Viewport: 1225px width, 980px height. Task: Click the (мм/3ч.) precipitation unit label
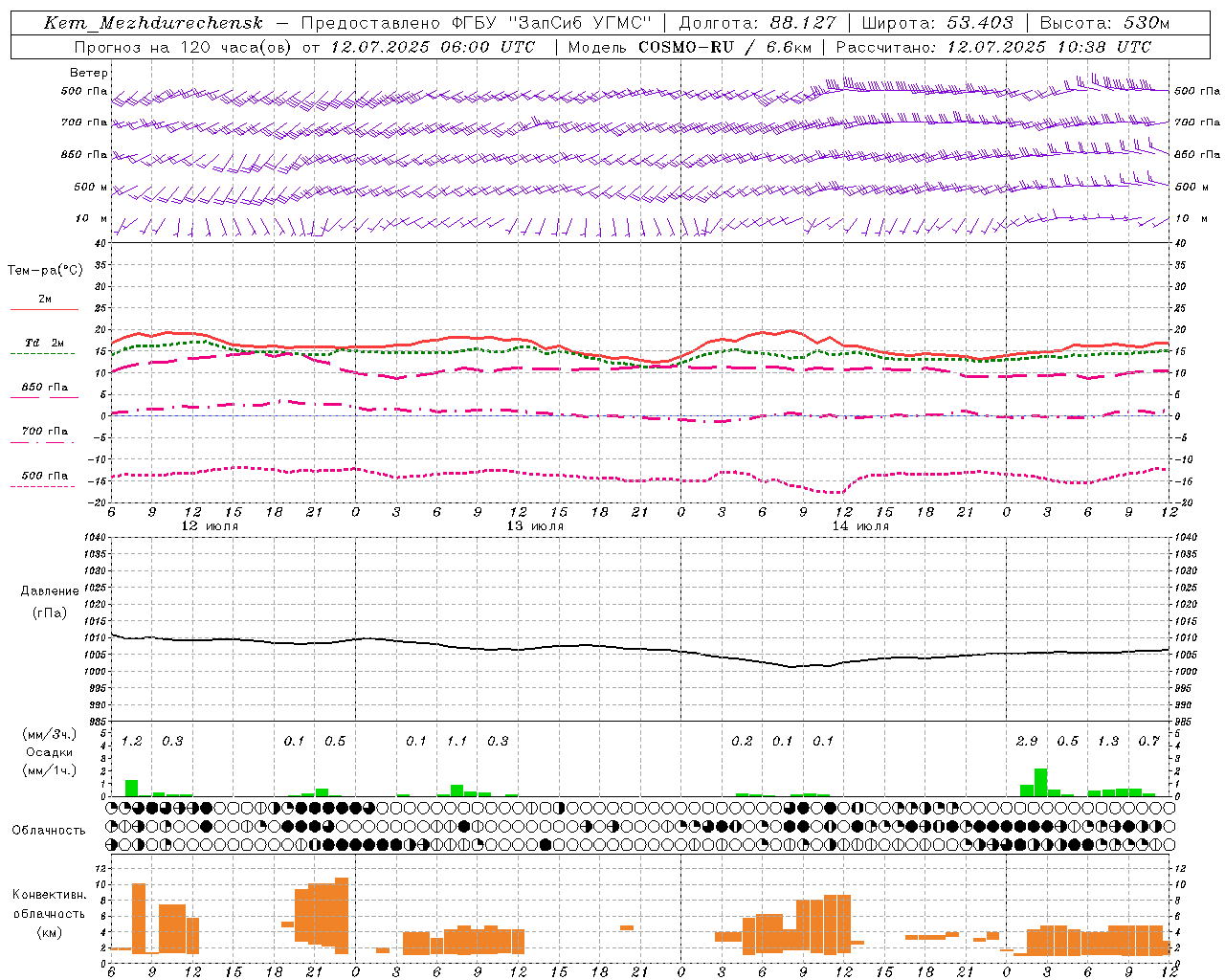pyautogui.click(x=48, y=734)
